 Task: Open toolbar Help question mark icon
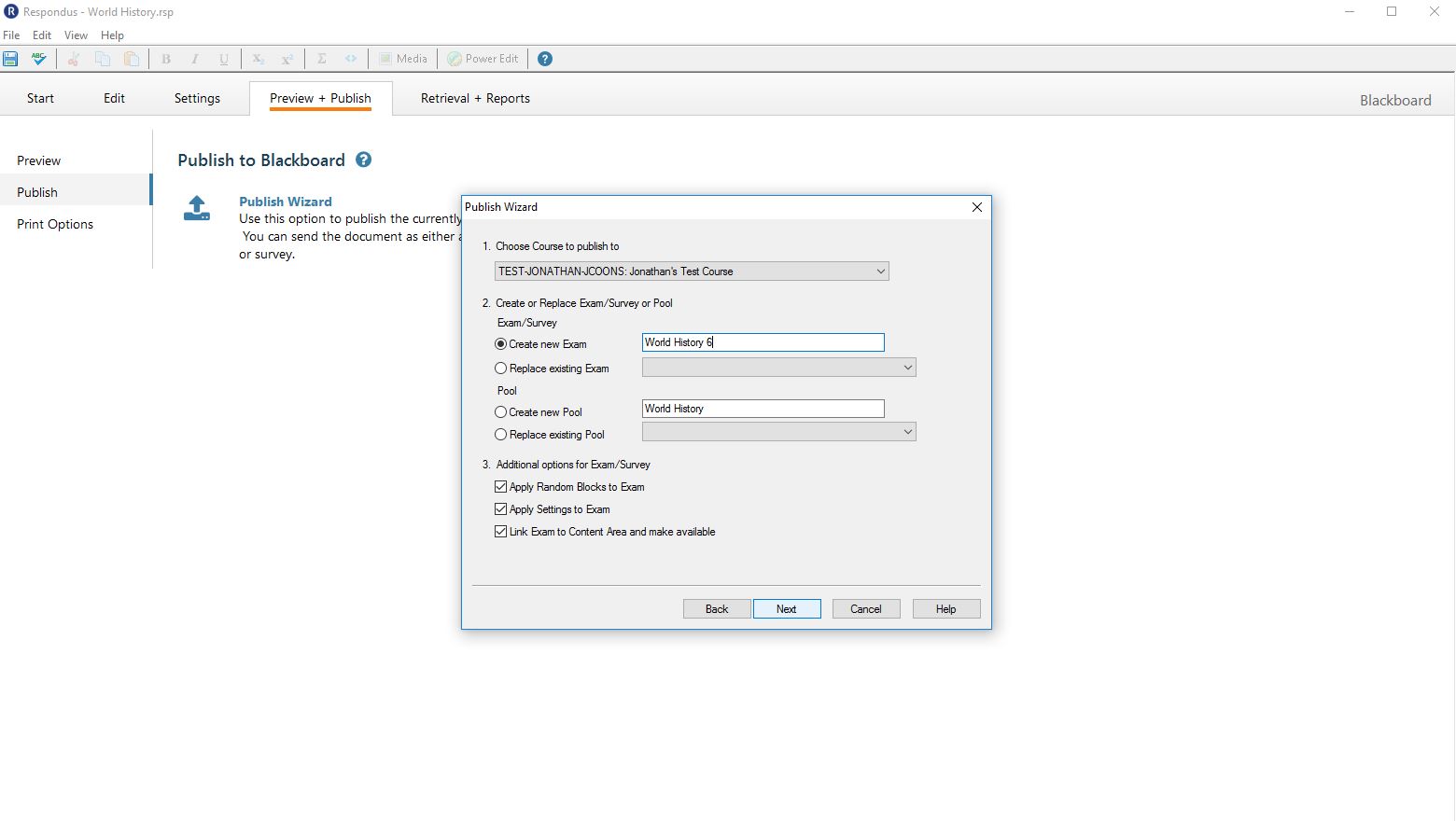545,59
